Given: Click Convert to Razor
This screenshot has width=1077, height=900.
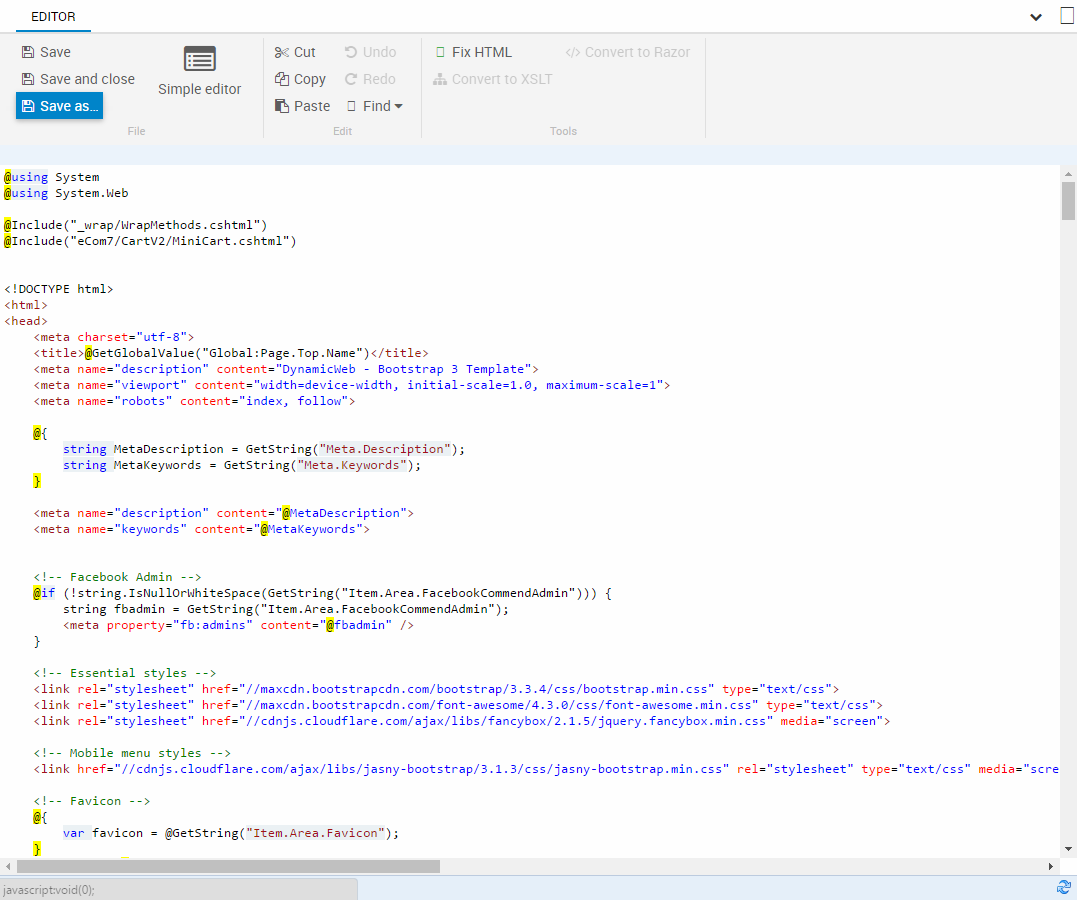Looking at the screenshot, I should pos(627,52).
